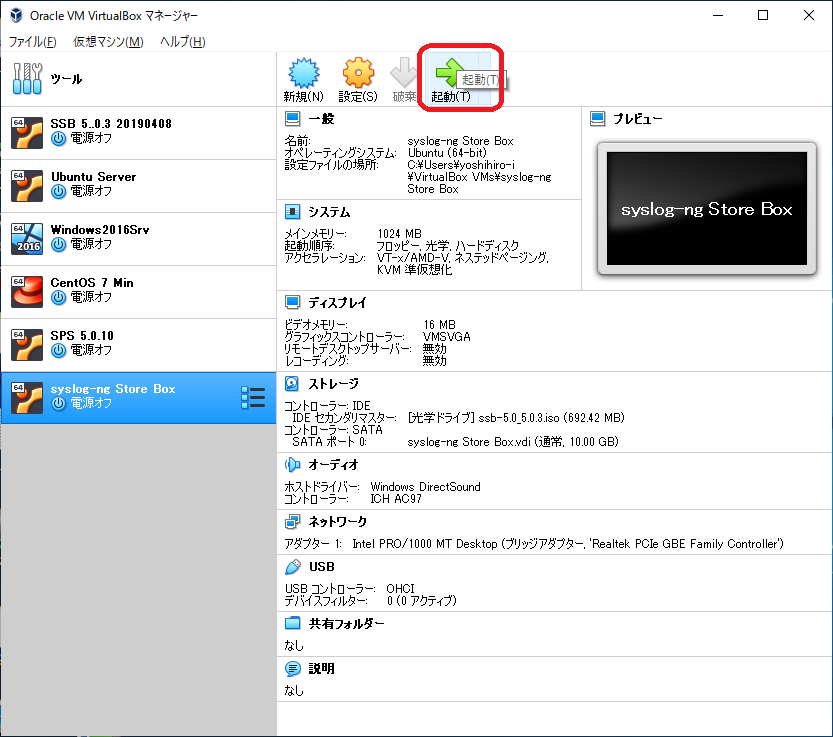Open the ネットワーク section heading link
The width and height of the screenshot is (833, 737).
(338, 521)
